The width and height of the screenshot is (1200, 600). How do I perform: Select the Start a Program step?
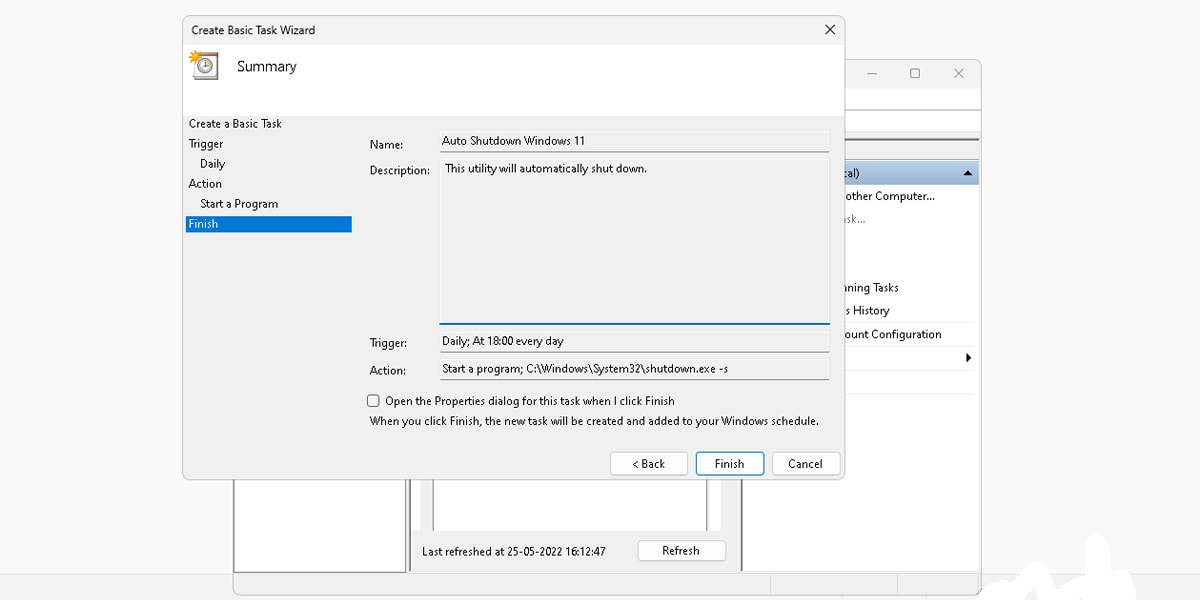(239, 204)
